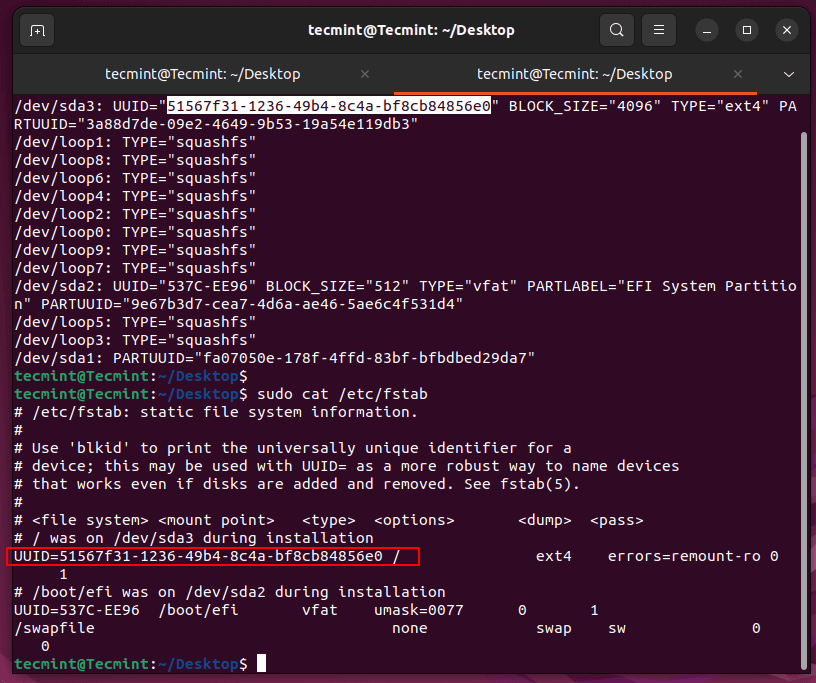Click the "# device; this may be used with UUID=" line
The height and width of the screenshot is (683, 816).
click(x=347, y=466)
